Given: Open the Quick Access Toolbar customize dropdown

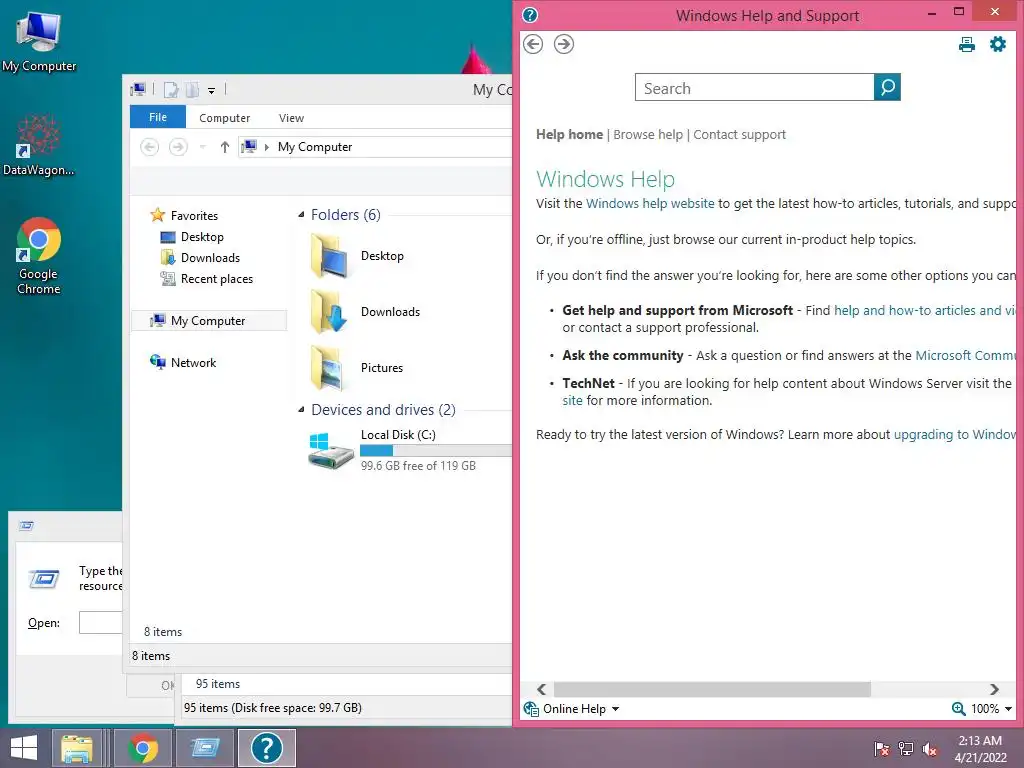Looking at the screenshot, I should coord(212,91).
